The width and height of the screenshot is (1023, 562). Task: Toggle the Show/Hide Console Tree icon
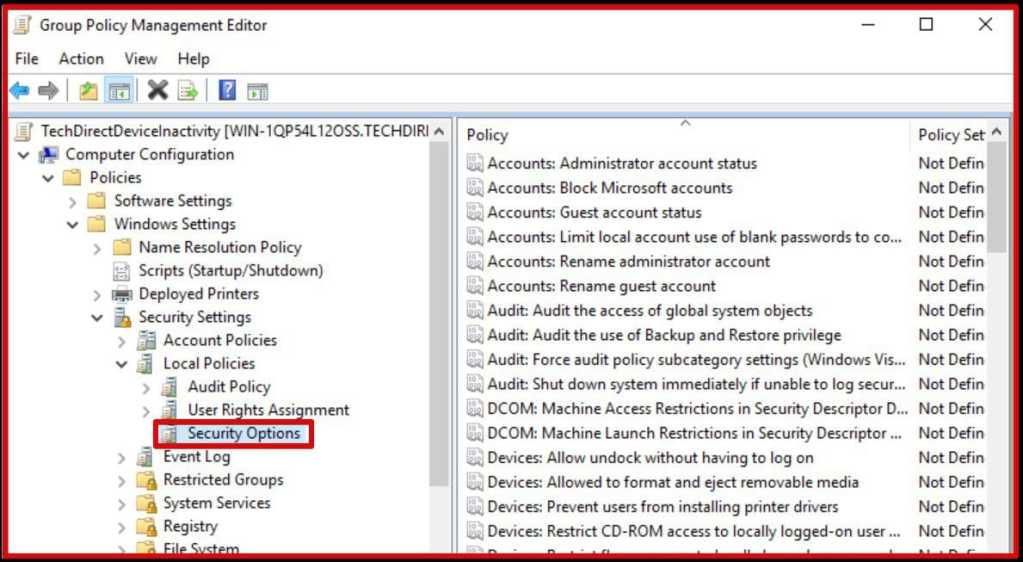click(119, 91)
